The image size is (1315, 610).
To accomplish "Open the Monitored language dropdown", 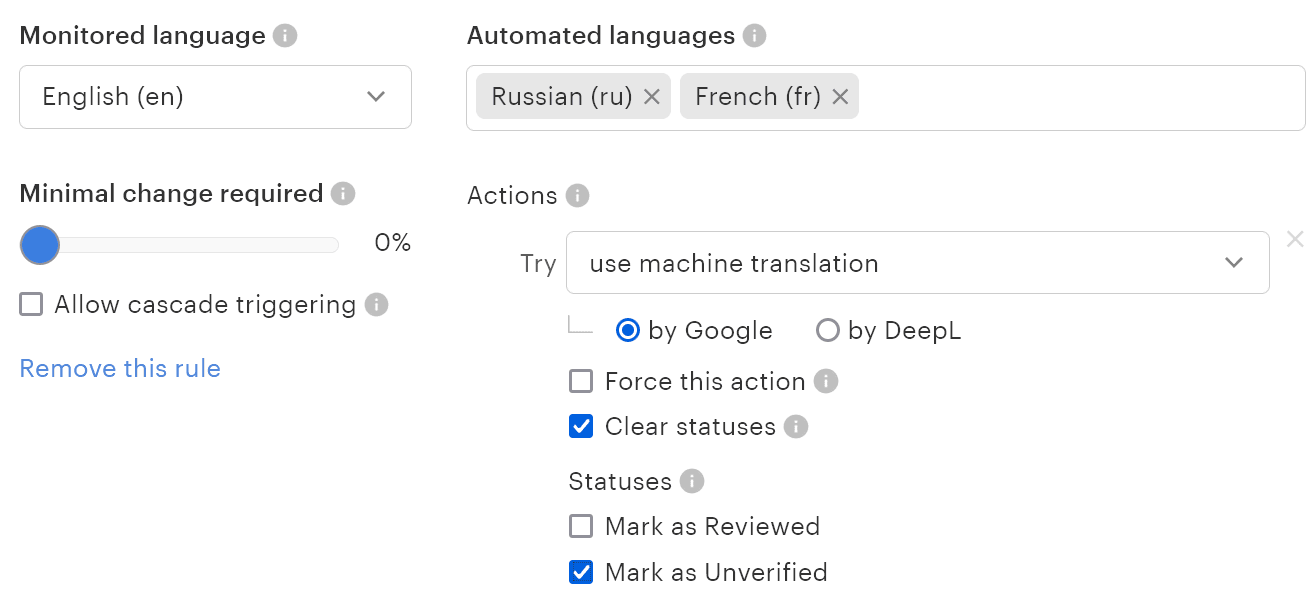I will coord(215,97).
